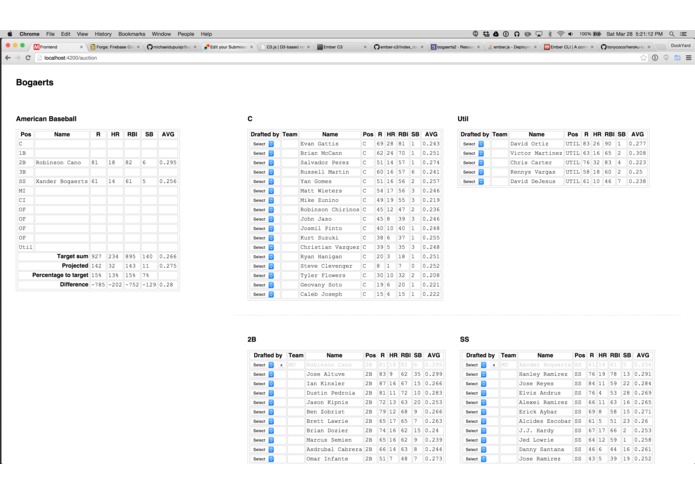
Task: Bookmark this page with the star icon
Action: click(643, 58)
